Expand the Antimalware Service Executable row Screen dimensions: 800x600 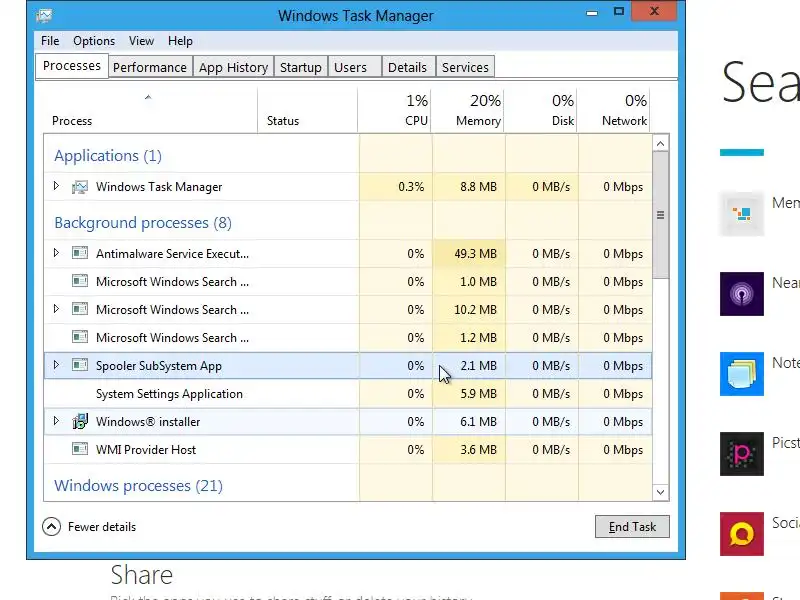tap(56, 253)
